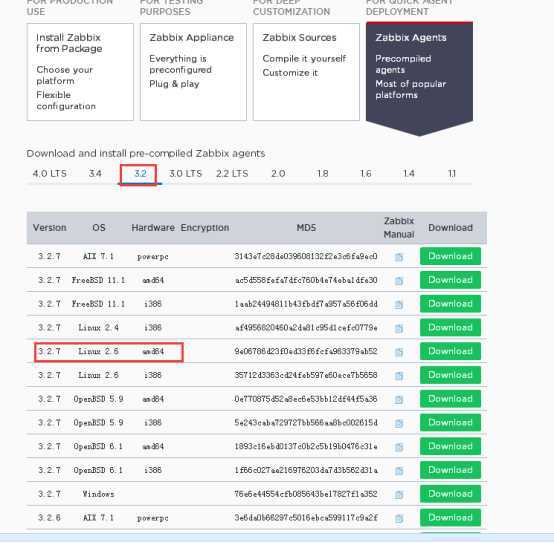Viewport: 554px width, 543px height.
Task: Download agent for OpenBSD 6.1 amd64
Action: pyautogui.click(x=450, y=446)
